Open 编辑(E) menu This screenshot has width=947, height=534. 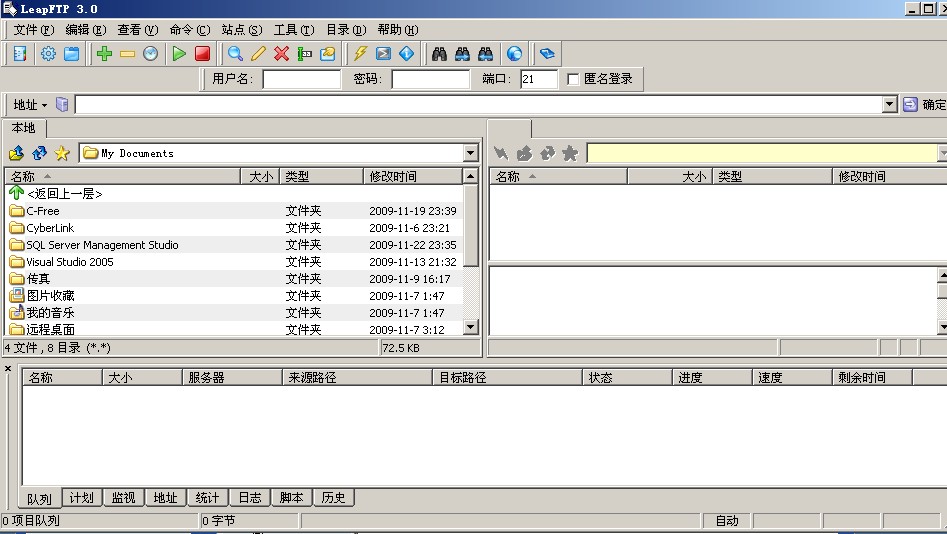[x=86, y=30]
